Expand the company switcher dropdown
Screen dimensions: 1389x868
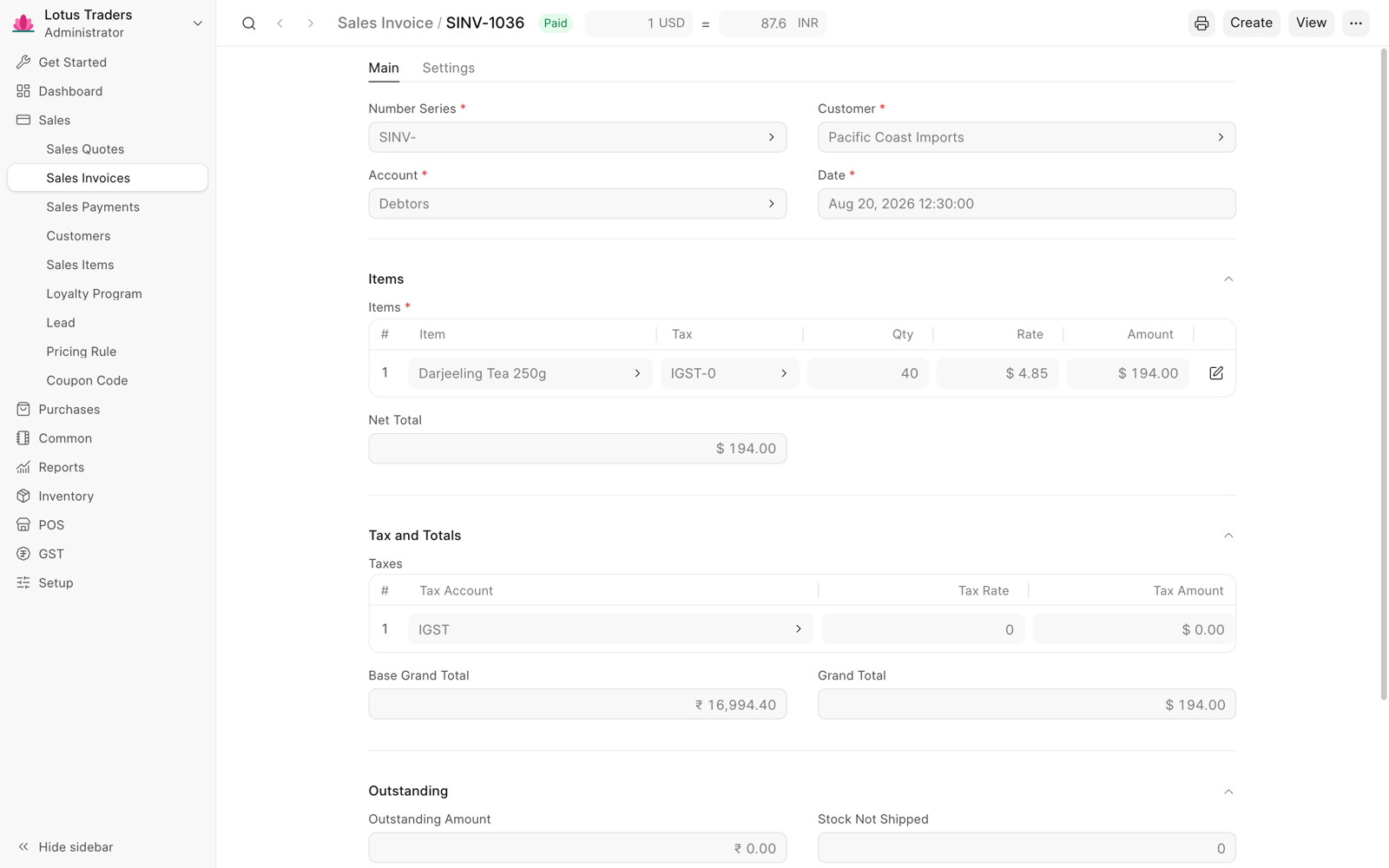point(198,23)
